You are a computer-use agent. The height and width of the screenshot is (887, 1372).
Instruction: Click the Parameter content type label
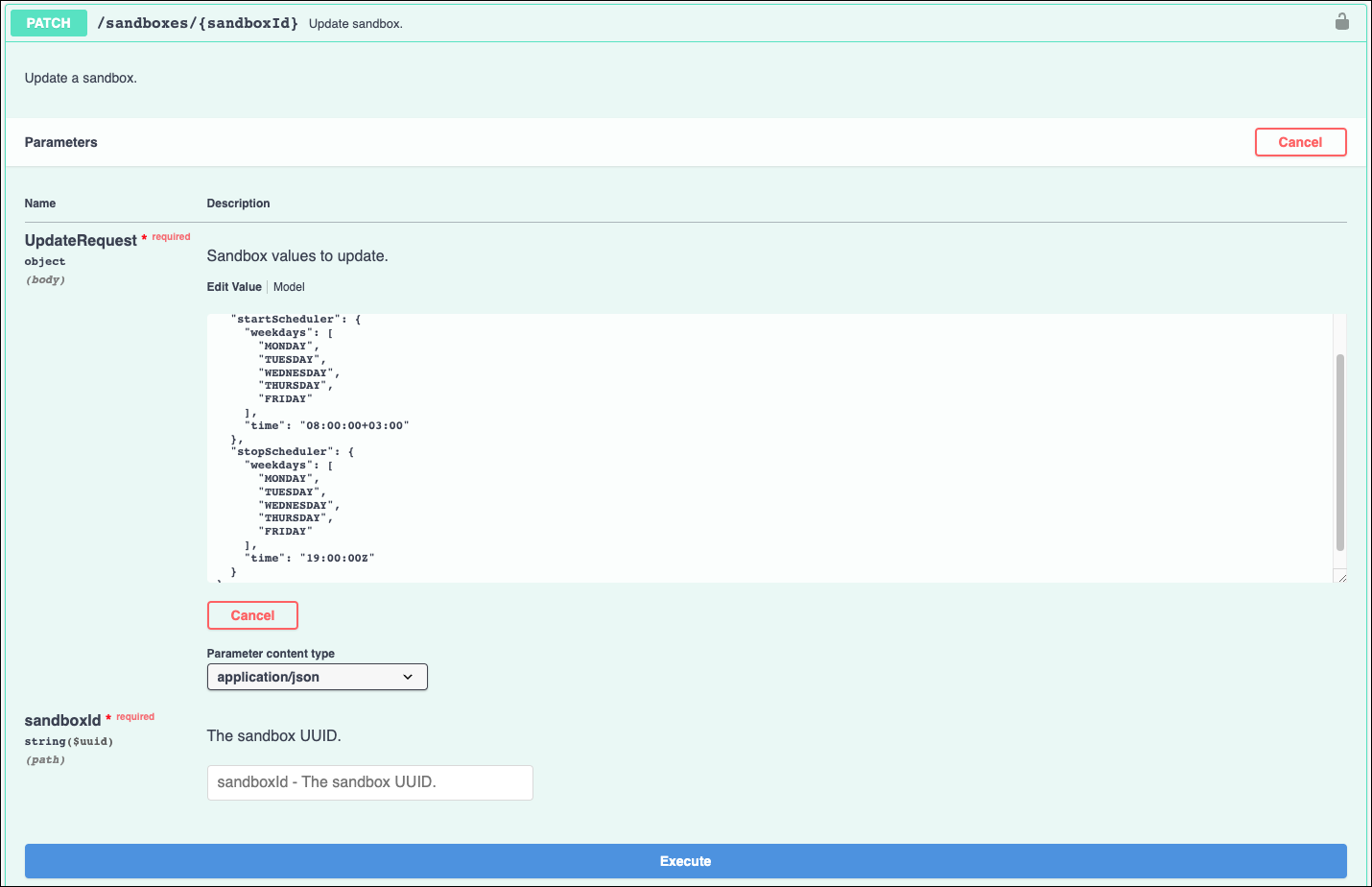[271, 654]
